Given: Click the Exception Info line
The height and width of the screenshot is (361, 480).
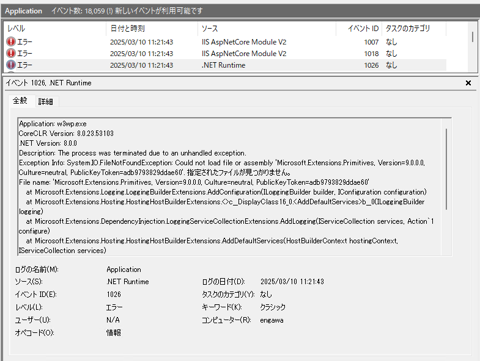Looking at the screenshot, I should [222, 168].
